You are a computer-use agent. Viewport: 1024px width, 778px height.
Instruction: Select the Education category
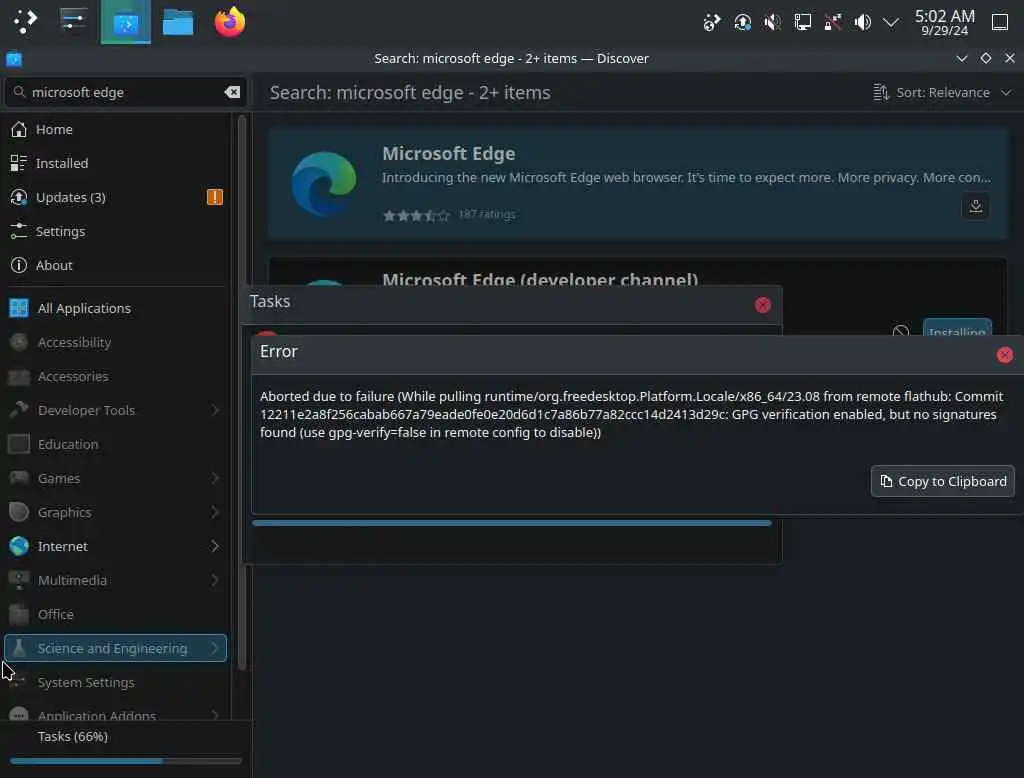[x=116, y=444]
